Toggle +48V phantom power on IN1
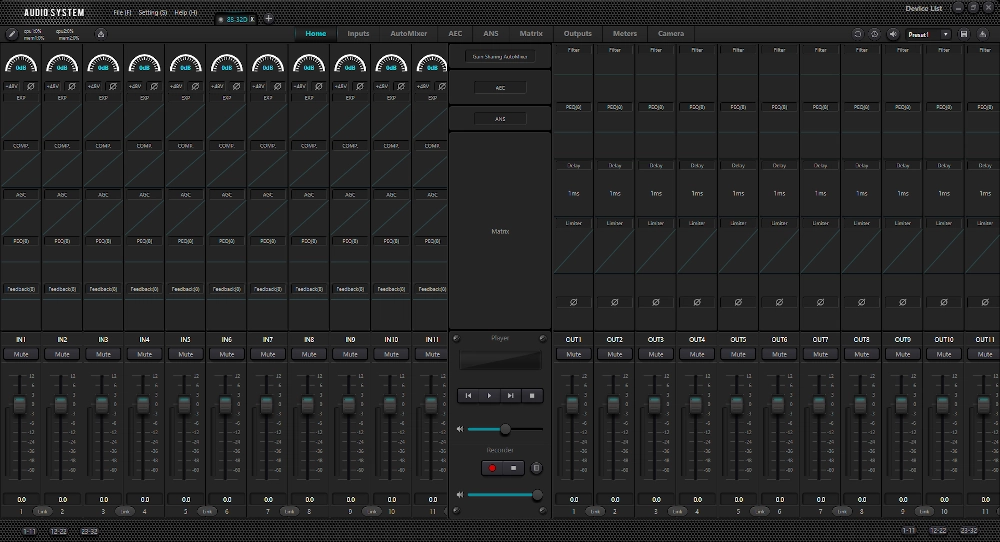 point(11,86)
